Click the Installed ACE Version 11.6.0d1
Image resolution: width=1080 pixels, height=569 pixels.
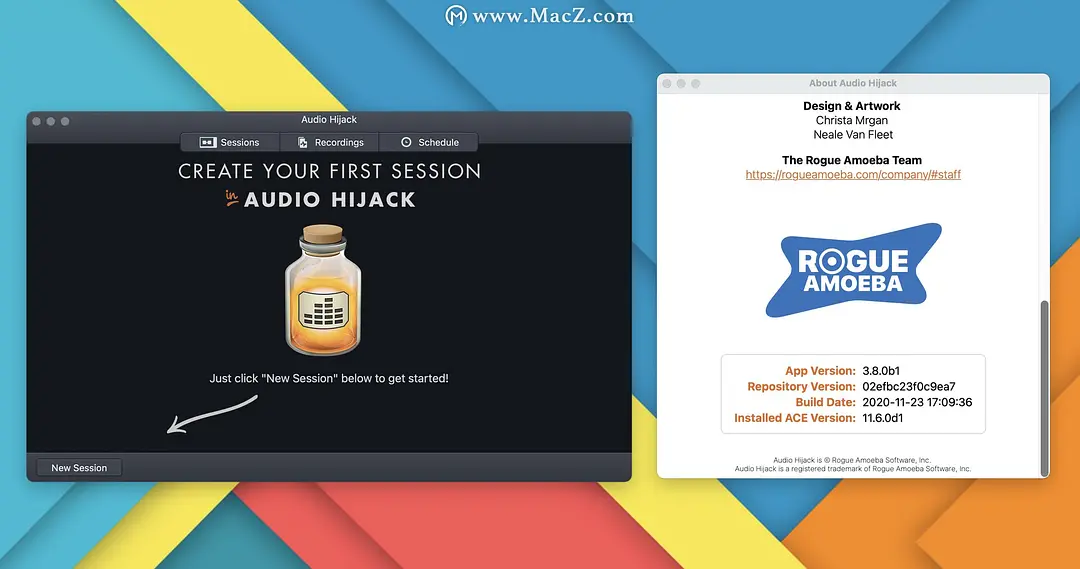pyautogui.click(x=882, y=418)
